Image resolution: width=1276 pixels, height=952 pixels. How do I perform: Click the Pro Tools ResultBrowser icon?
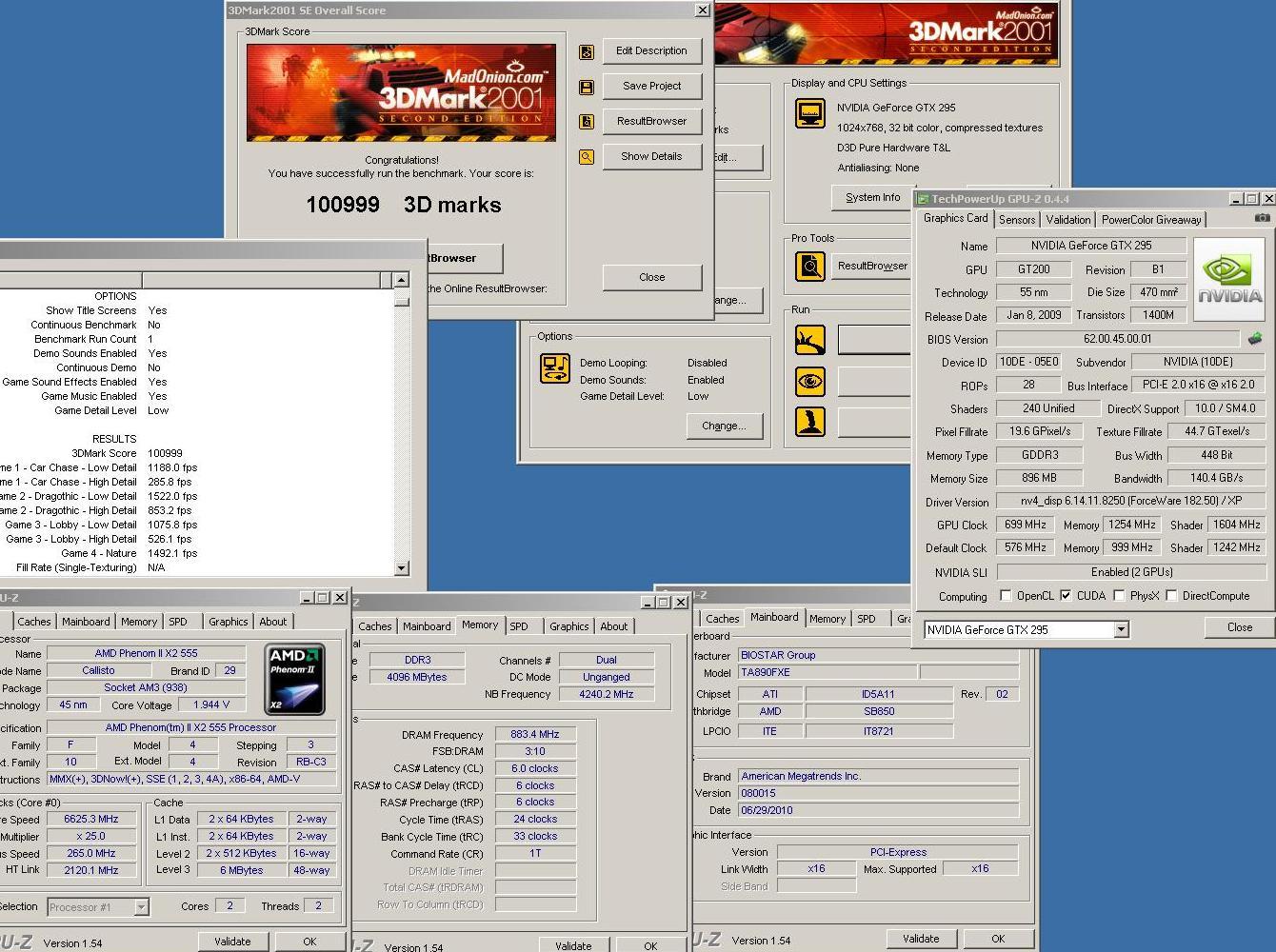(810, 266)
